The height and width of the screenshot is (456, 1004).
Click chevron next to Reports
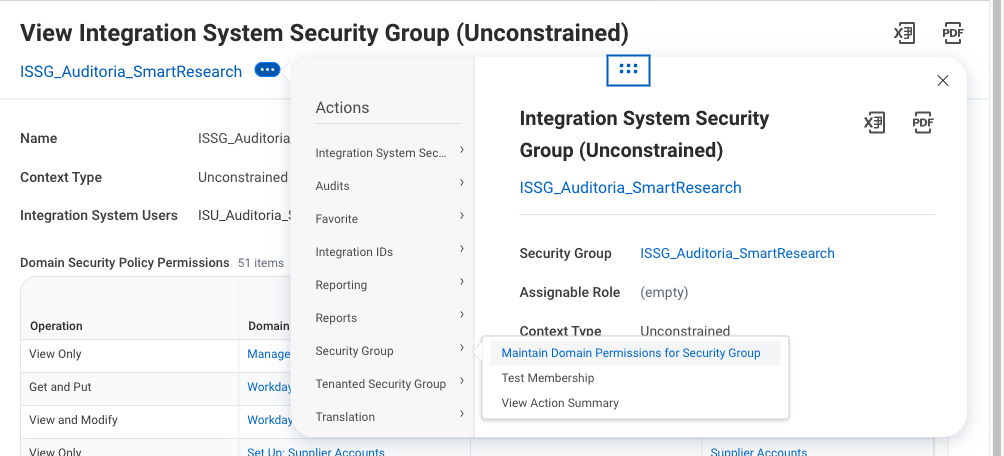[462, 315]
